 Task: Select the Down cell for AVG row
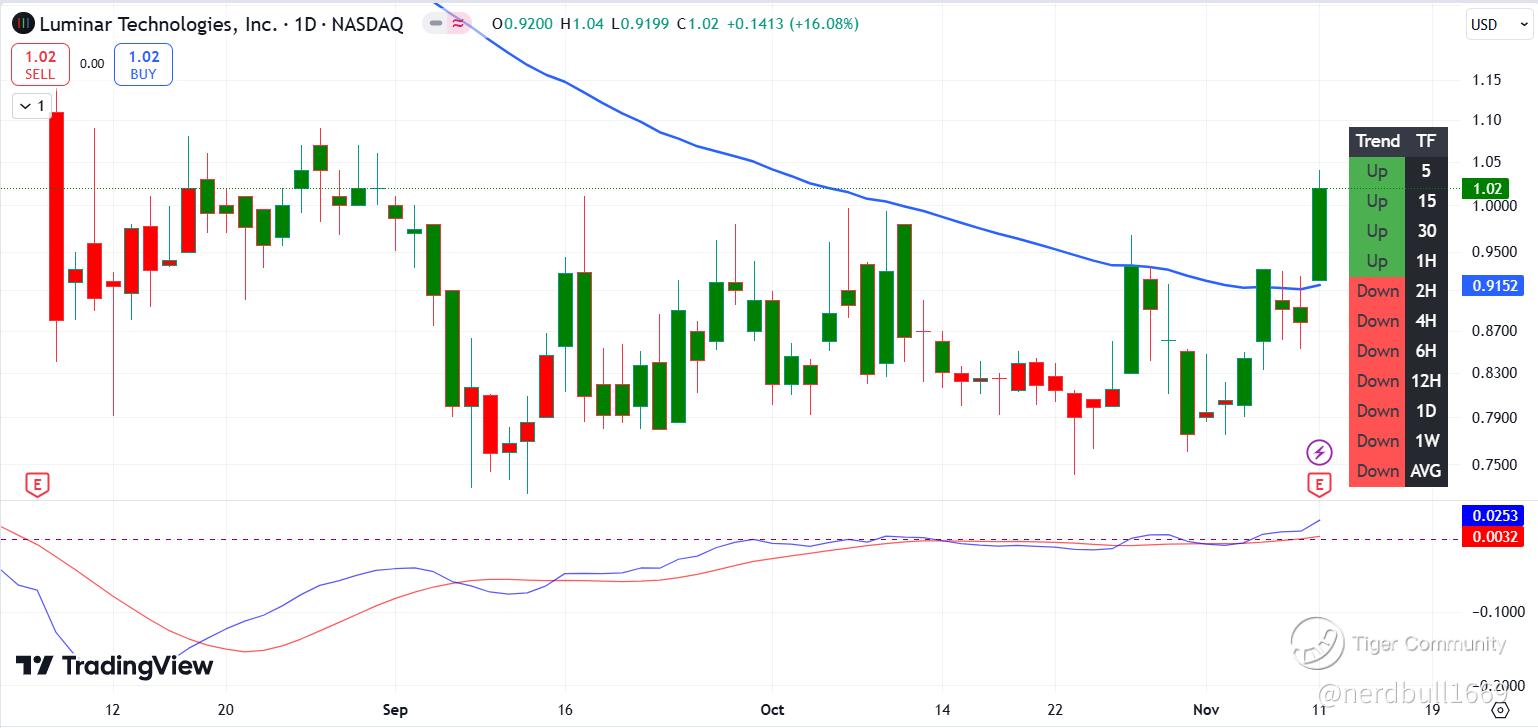1377,471
